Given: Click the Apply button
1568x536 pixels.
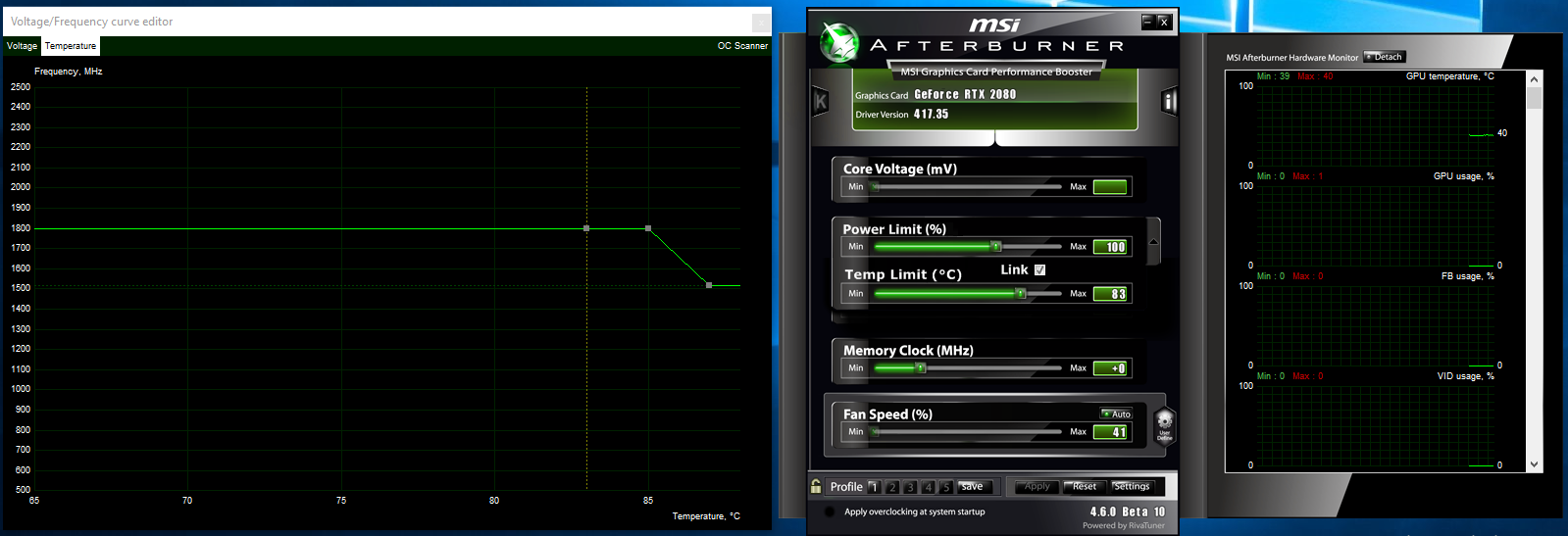Looking at the screenshot, I should [x=1036, y=486].
